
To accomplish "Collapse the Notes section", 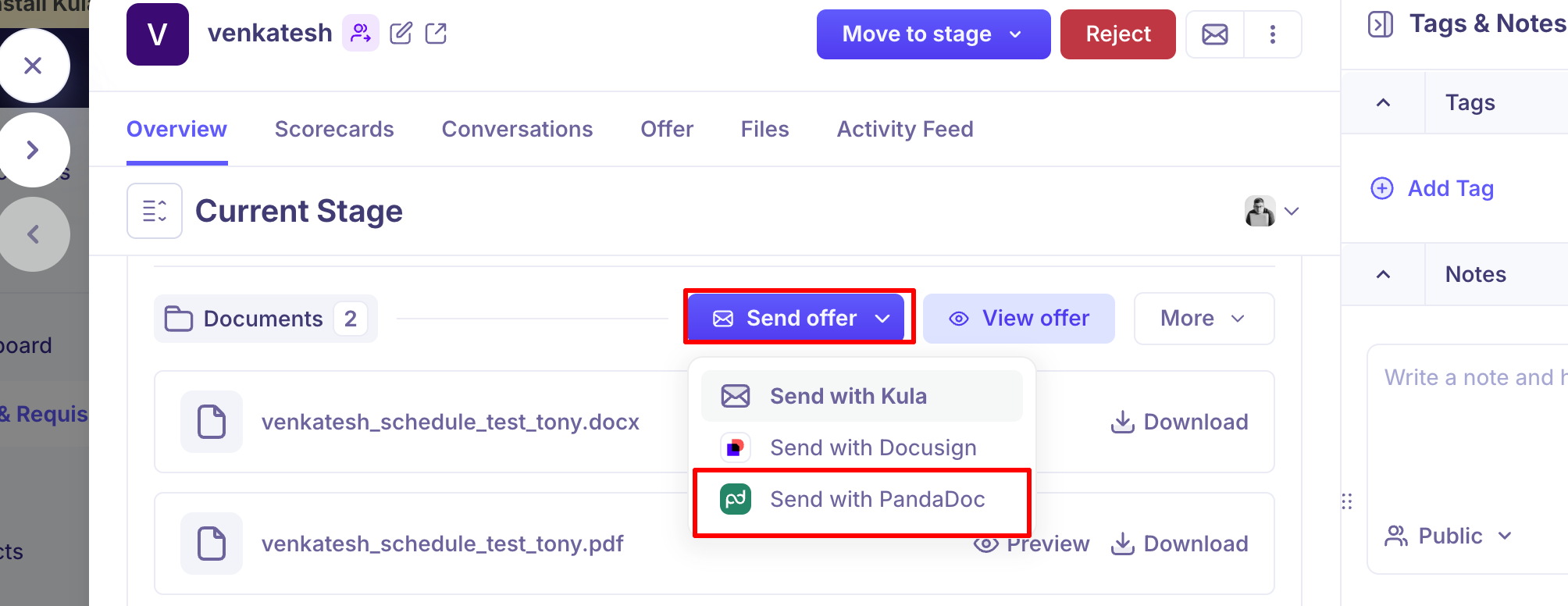I will (x=1383, y=274).
